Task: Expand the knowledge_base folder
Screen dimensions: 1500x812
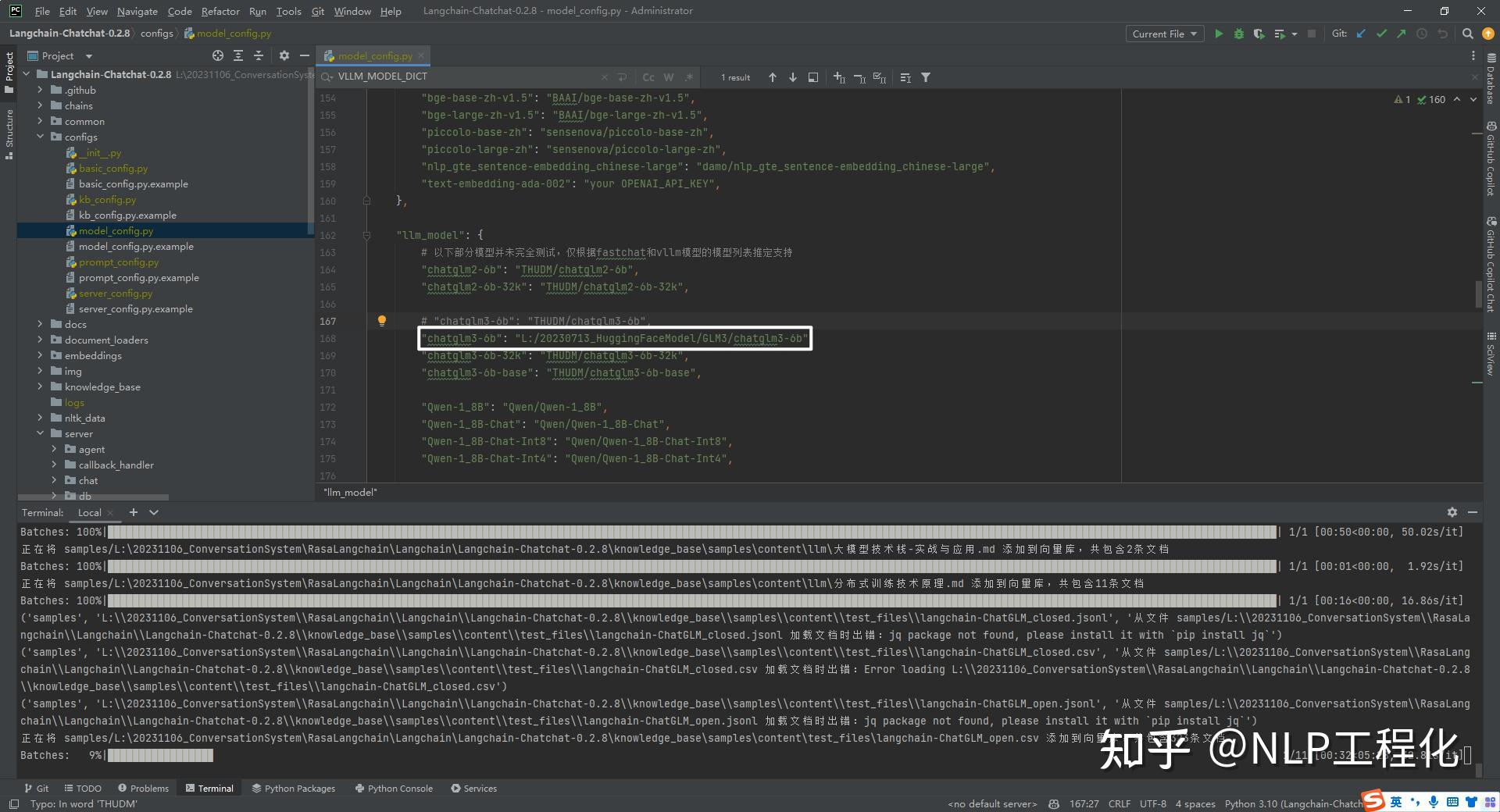Action: pos(40,386)
